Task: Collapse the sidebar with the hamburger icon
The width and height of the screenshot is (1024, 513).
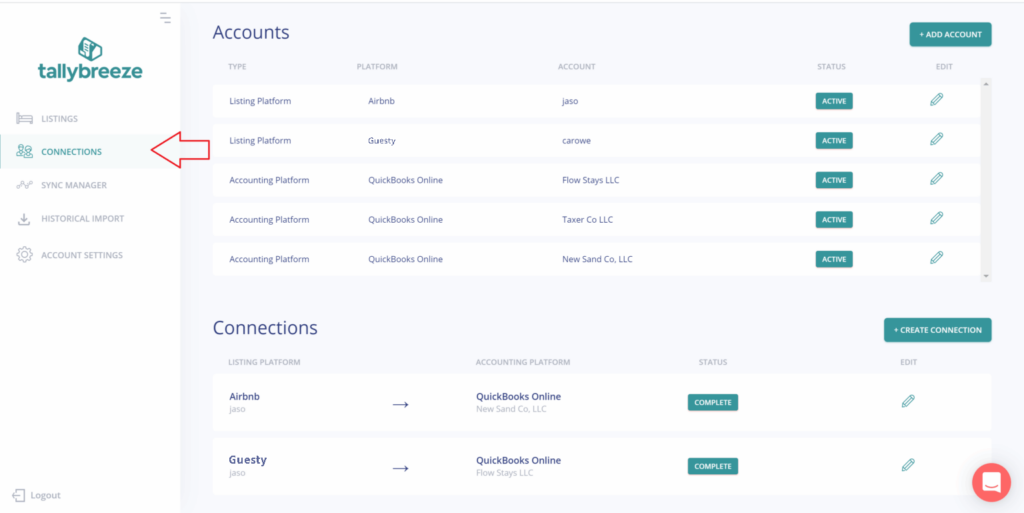Action: tap(165, 18)
